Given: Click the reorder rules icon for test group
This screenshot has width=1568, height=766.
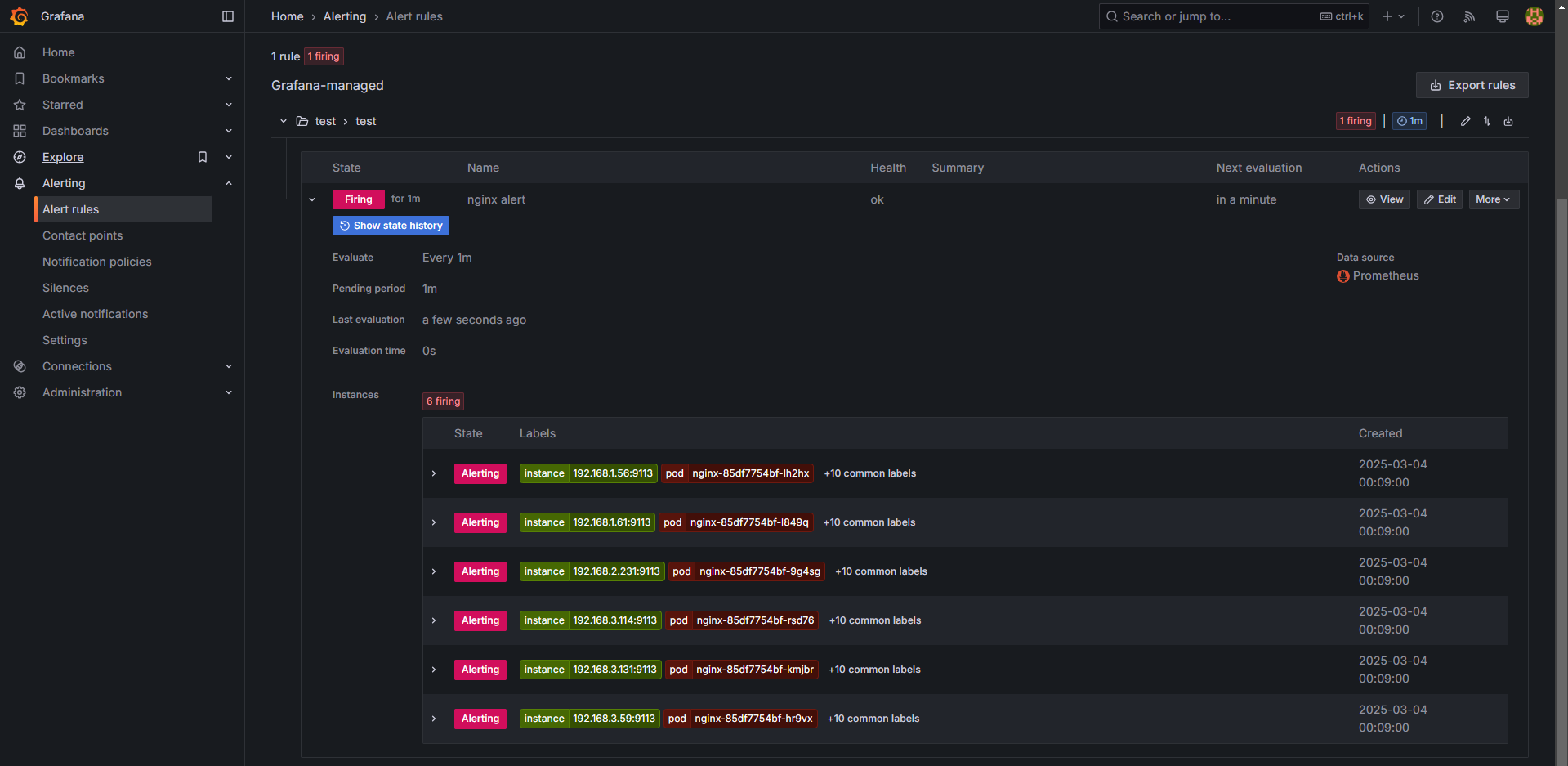Looking at the screenshot, I should tap(1487, 121).
